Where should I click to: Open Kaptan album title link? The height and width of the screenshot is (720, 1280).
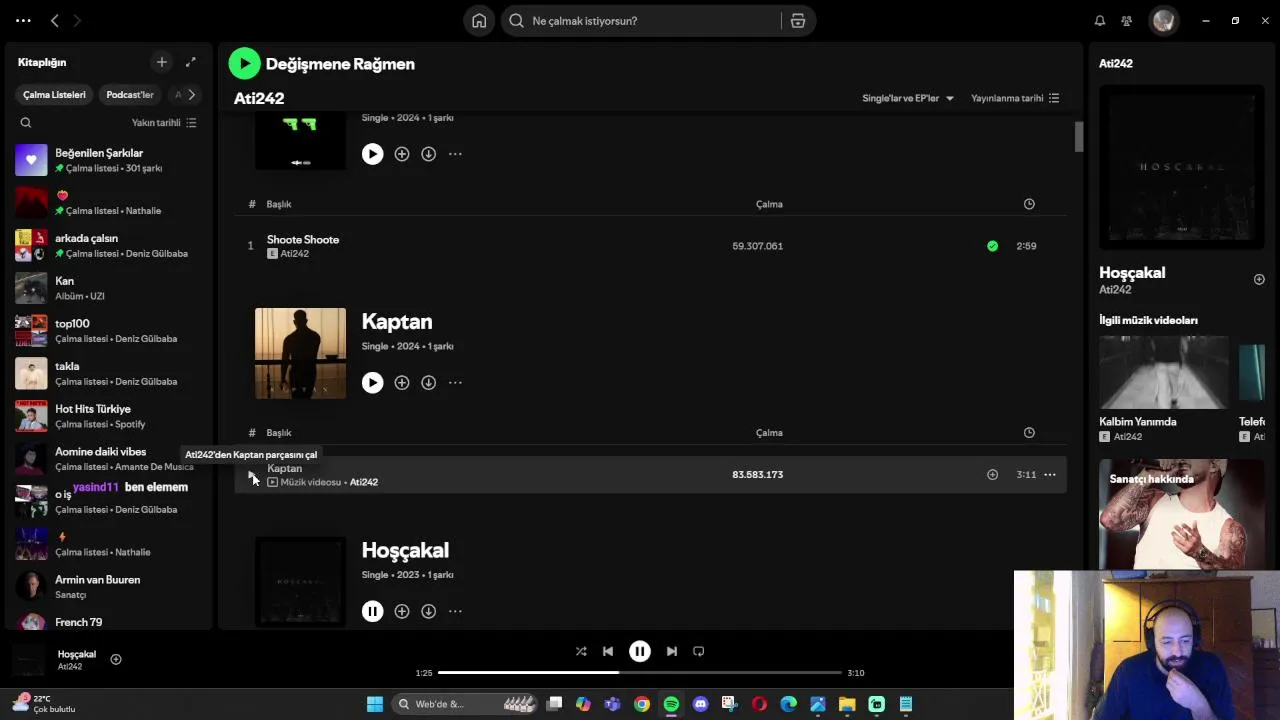pyautogui.click(x=397, y=322)
